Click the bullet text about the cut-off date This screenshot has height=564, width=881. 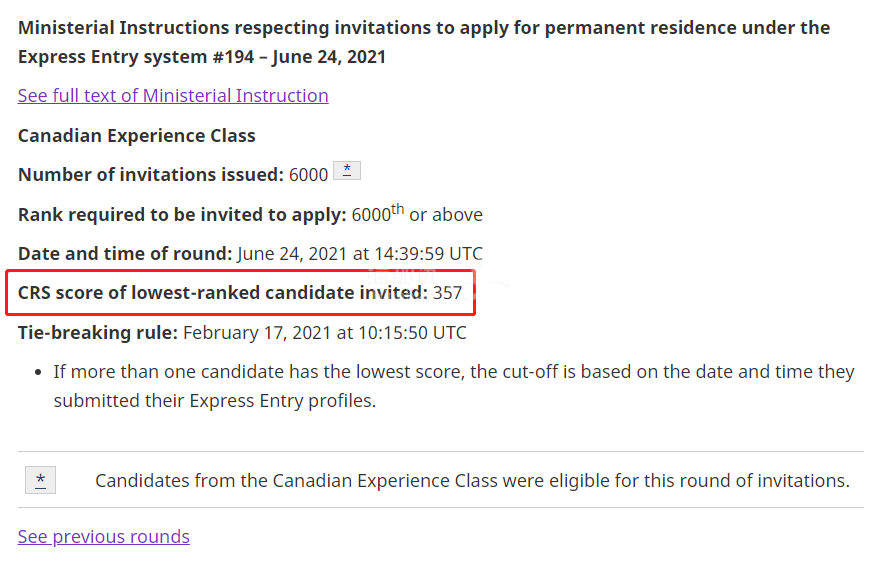[454, 386]
